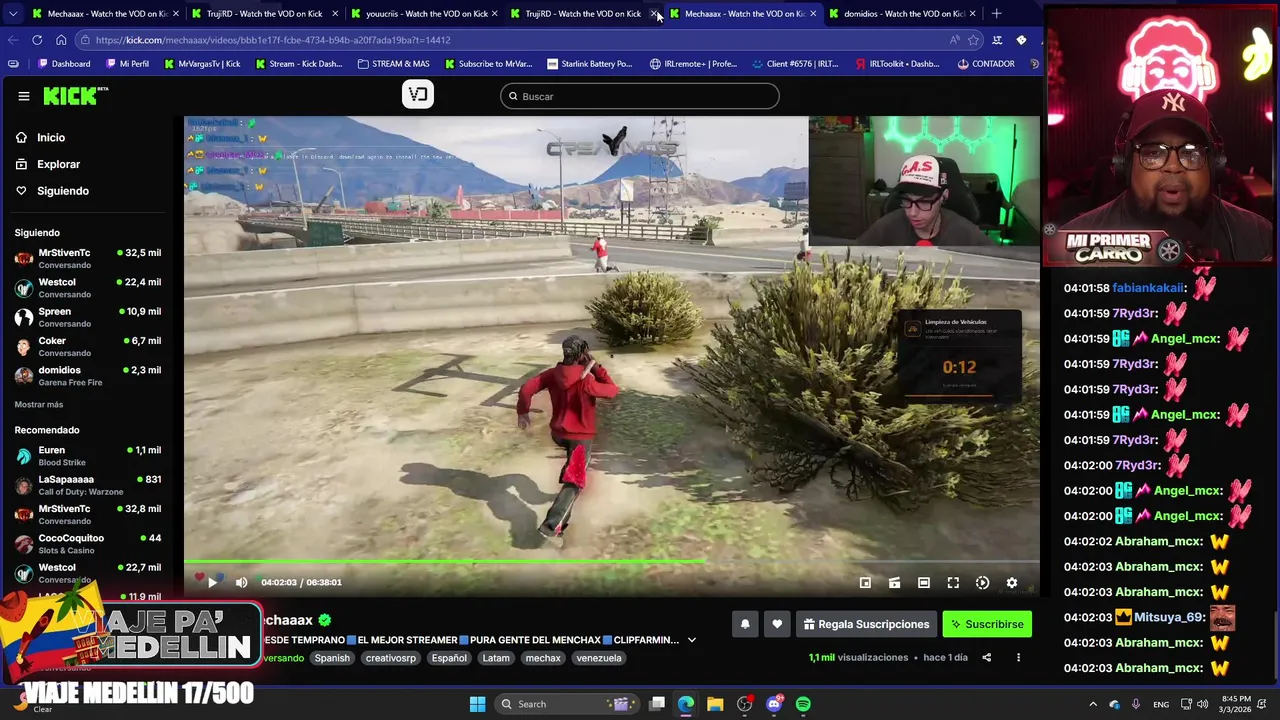The height and width of the screenshot is (720, 1280).
Task: Open Spotify from the taskbar
Action: [803, 704]
